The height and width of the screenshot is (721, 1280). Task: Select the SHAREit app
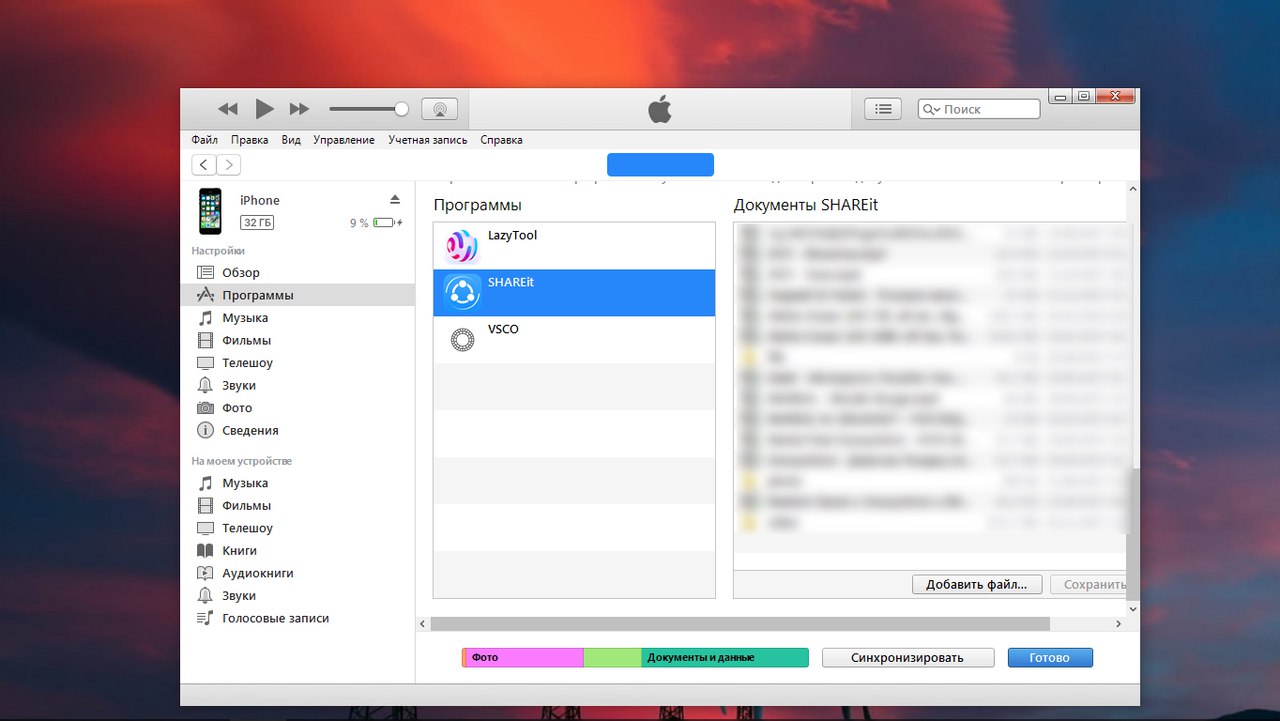tap(574, 293)
